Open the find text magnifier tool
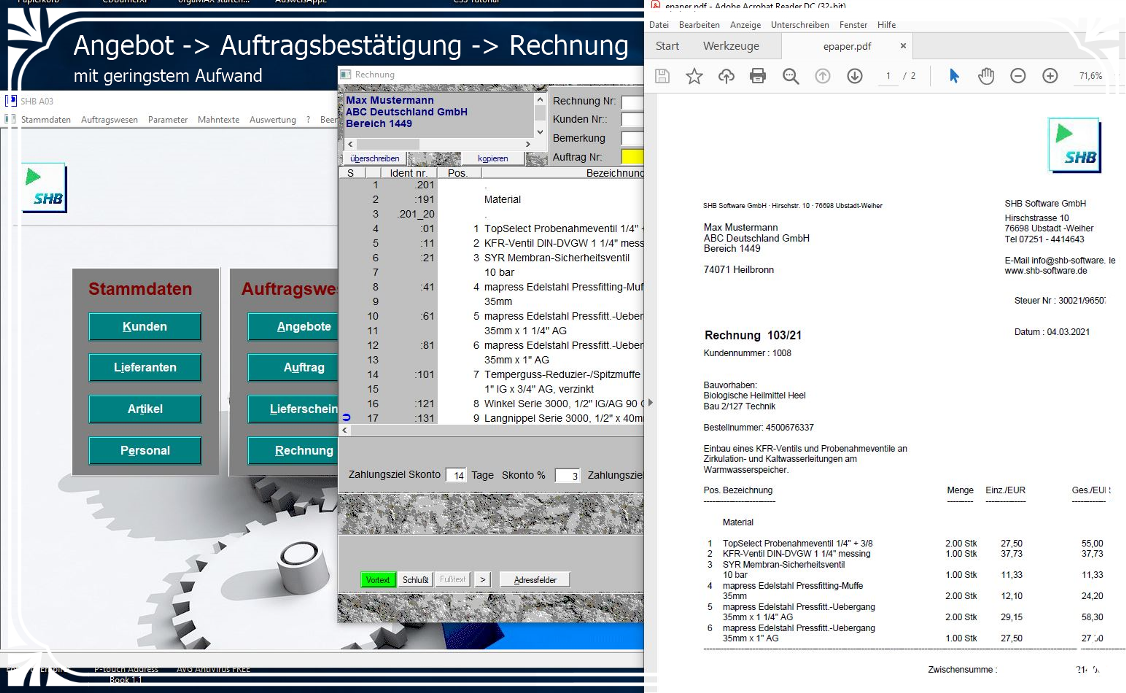 [x=790, y=76]
